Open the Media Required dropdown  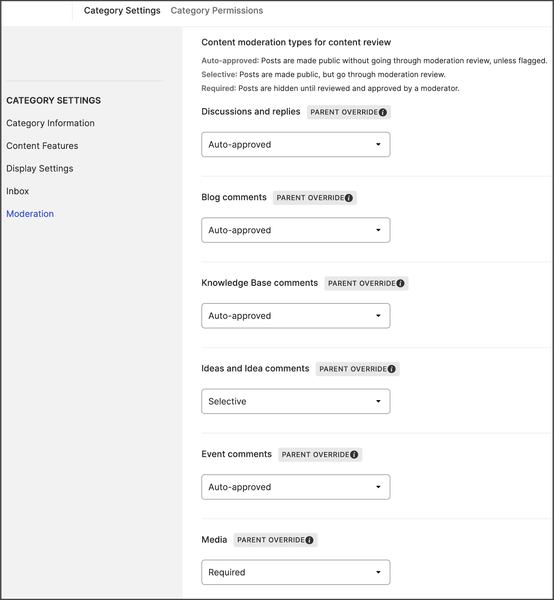pyautogui.click(x=296, y=572)
